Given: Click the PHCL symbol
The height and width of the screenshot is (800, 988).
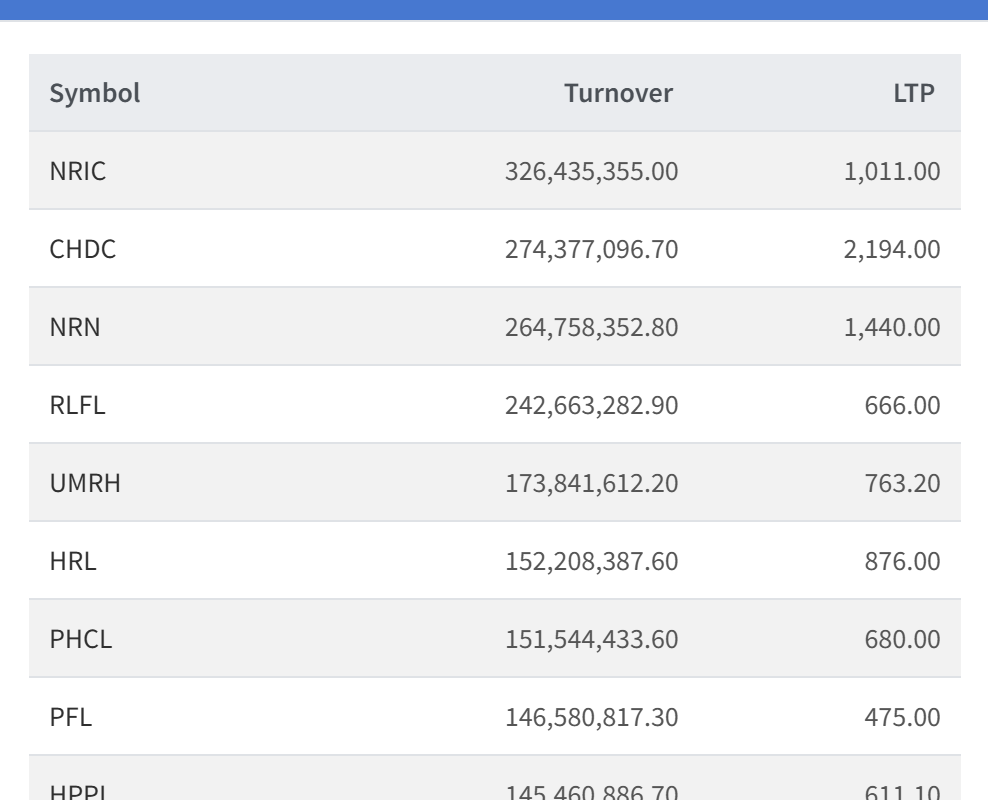Looking at the screenshot, I should coord(81,640).
